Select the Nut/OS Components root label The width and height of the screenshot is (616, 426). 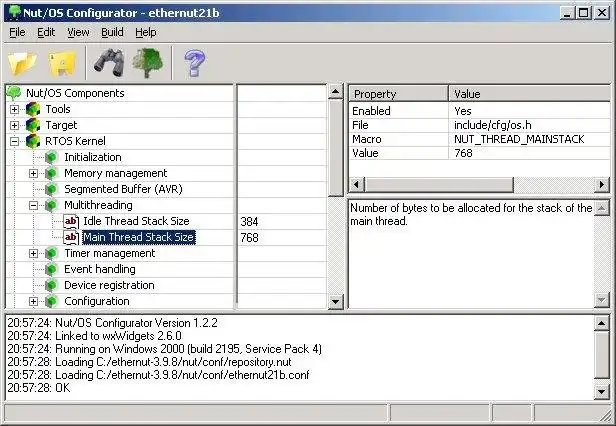(75, 93)
